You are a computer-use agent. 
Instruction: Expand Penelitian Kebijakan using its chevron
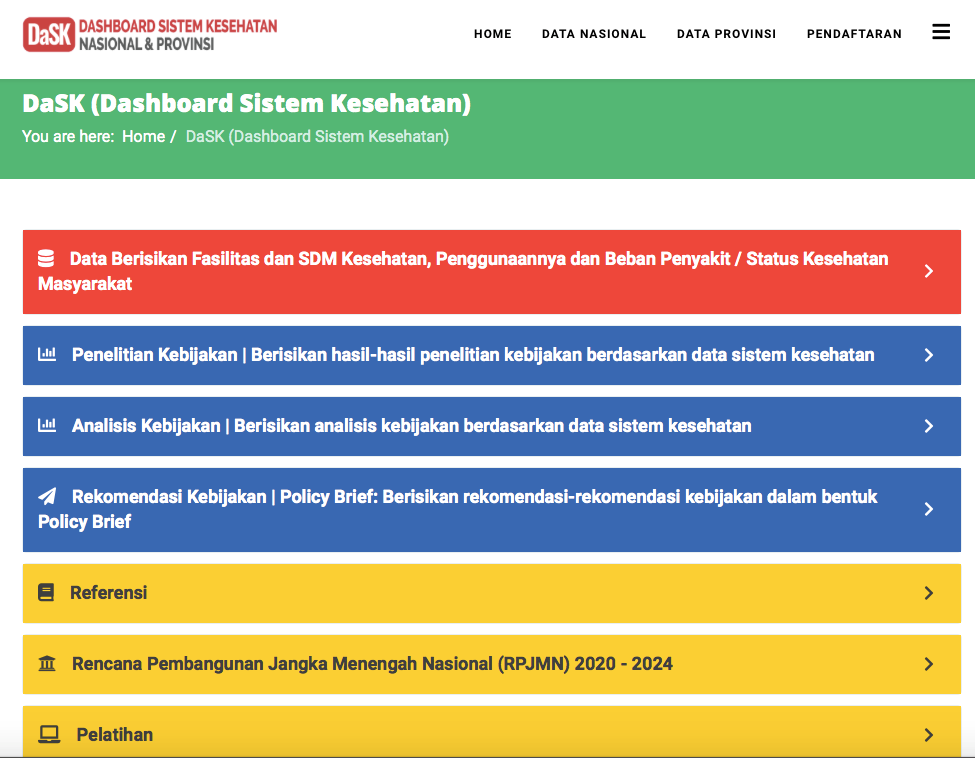click(x=928, y=355)
